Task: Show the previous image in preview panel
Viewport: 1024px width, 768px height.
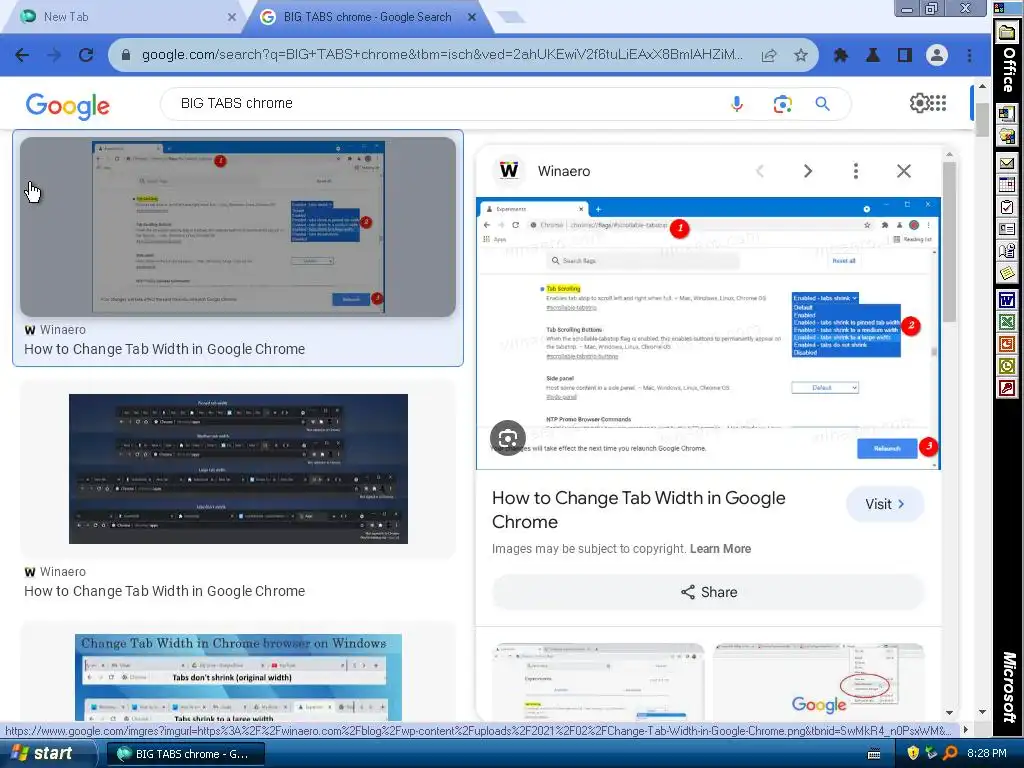Action: click(x=760, y=171)
